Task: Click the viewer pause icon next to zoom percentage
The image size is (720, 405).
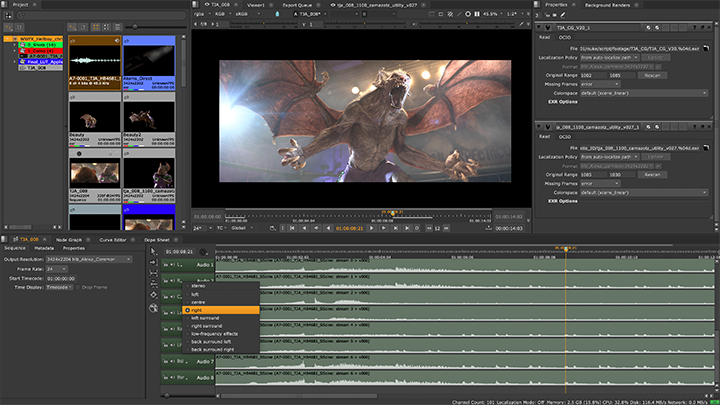Action: (x=479, y=15)
